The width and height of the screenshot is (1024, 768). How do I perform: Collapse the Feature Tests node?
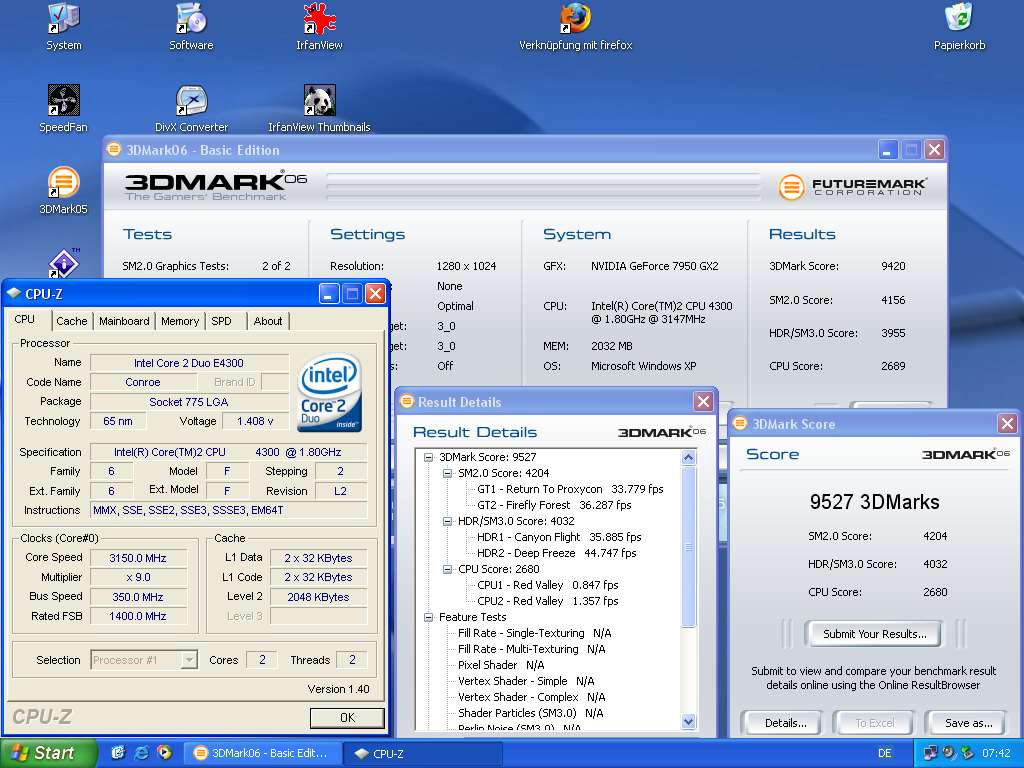428,617
